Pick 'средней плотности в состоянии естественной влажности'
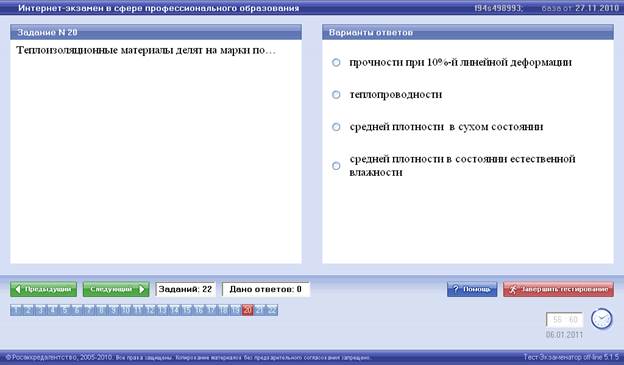624x365 pixels. (x=336, y=166)
